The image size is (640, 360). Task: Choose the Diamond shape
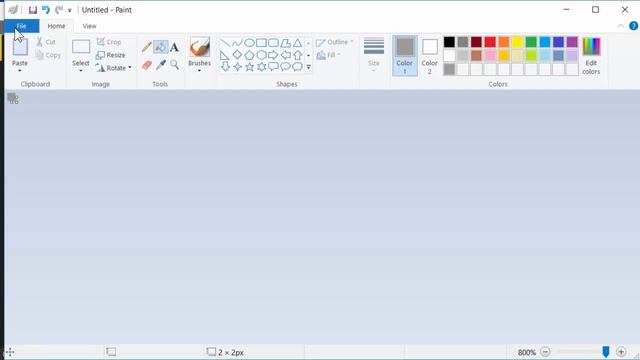tap(237, 55)
